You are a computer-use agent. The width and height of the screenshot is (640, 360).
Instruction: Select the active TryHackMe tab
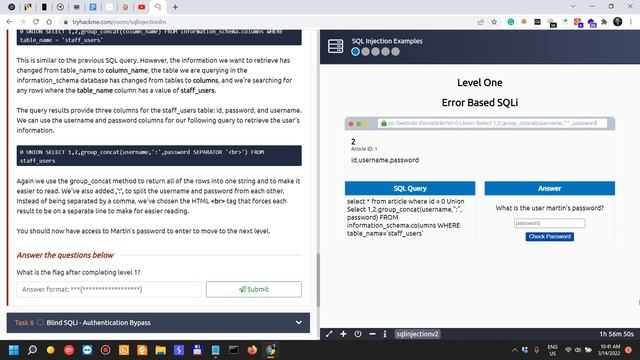(x=158, y=7)
